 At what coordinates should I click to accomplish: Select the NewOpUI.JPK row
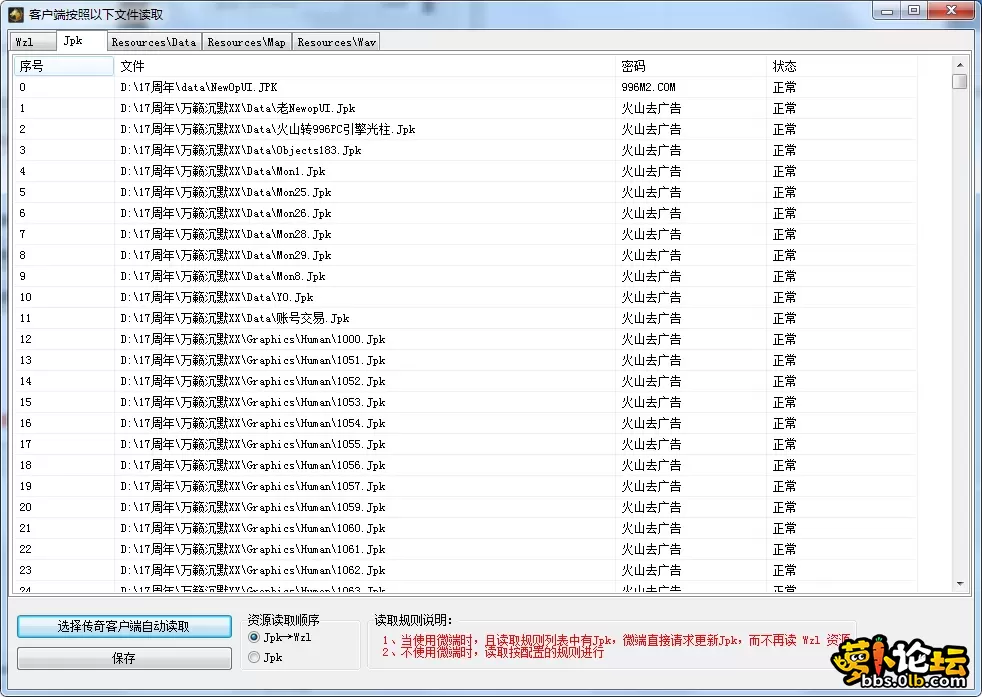tap(300, 87)
